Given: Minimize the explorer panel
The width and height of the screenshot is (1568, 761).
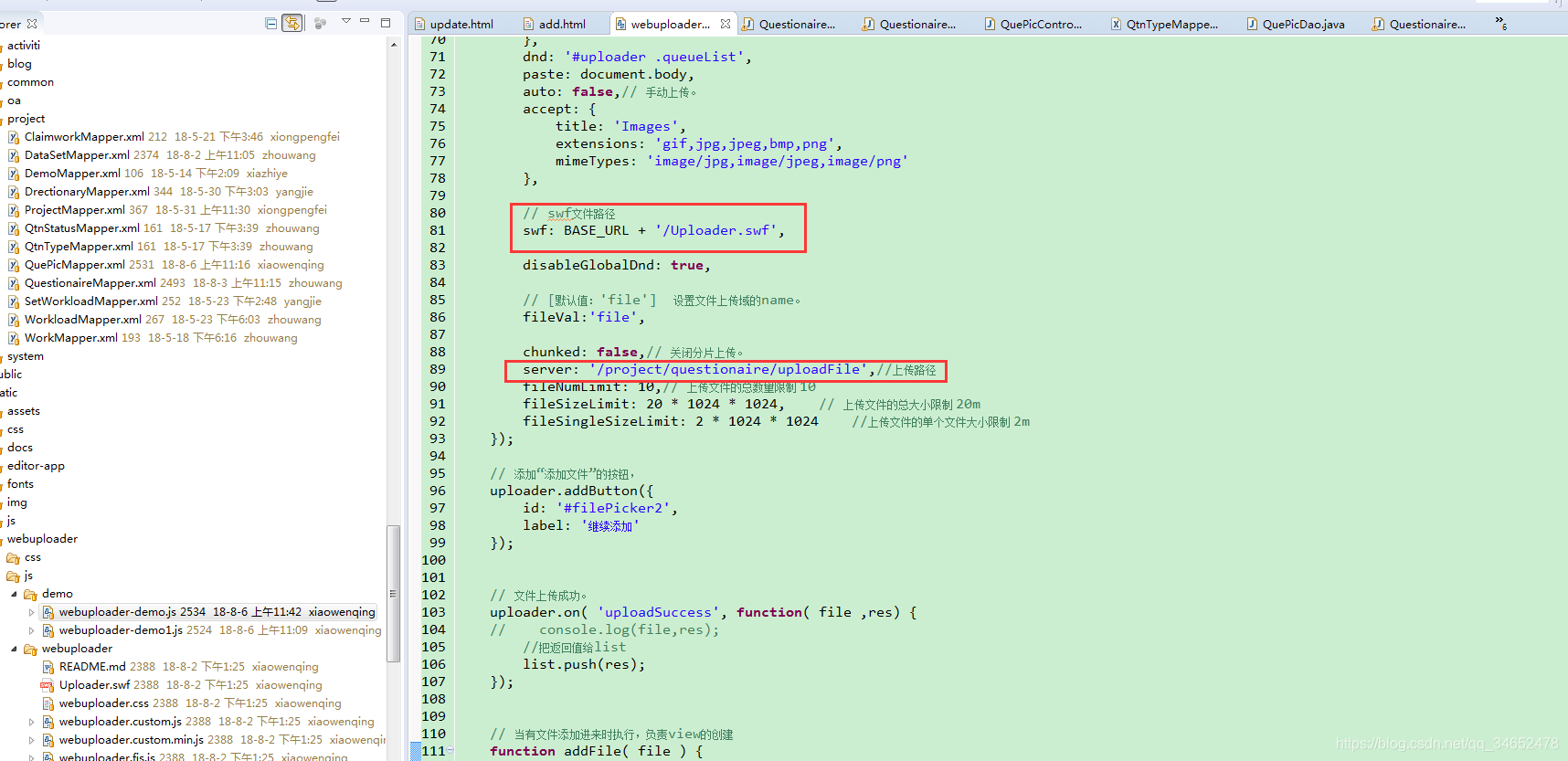Looking at the screenshot, I should tap(365, 21).
